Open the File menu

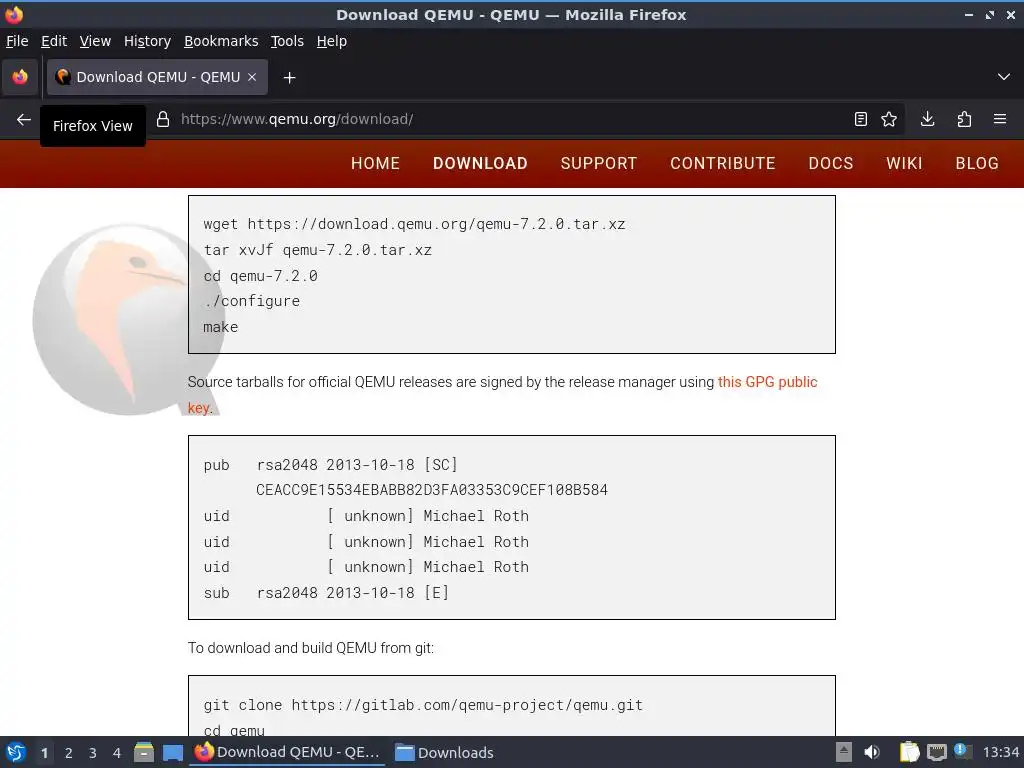[x=17, y=41]
